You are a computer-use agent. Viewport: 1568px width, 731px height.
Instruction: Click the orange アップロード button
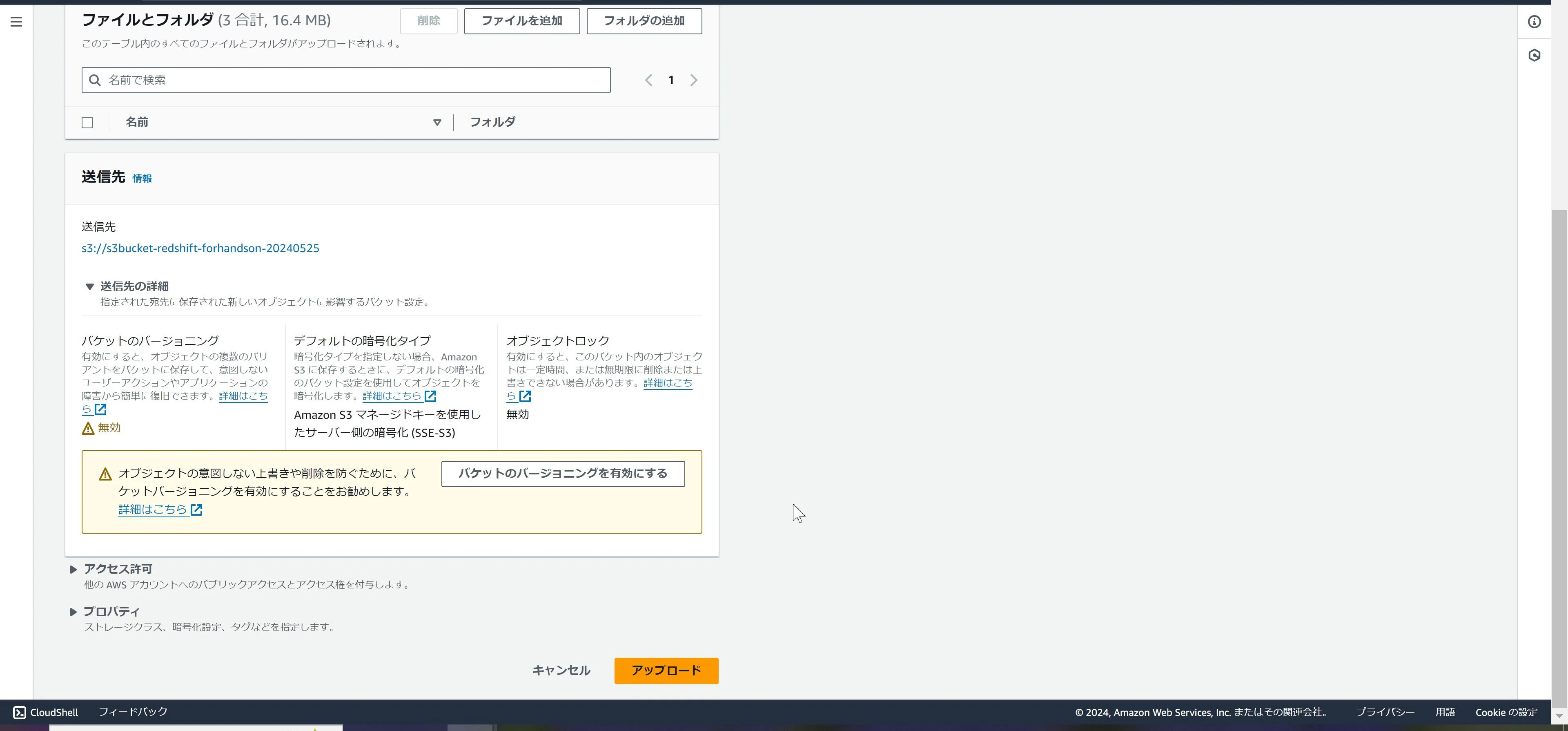[x=666, y=670]
